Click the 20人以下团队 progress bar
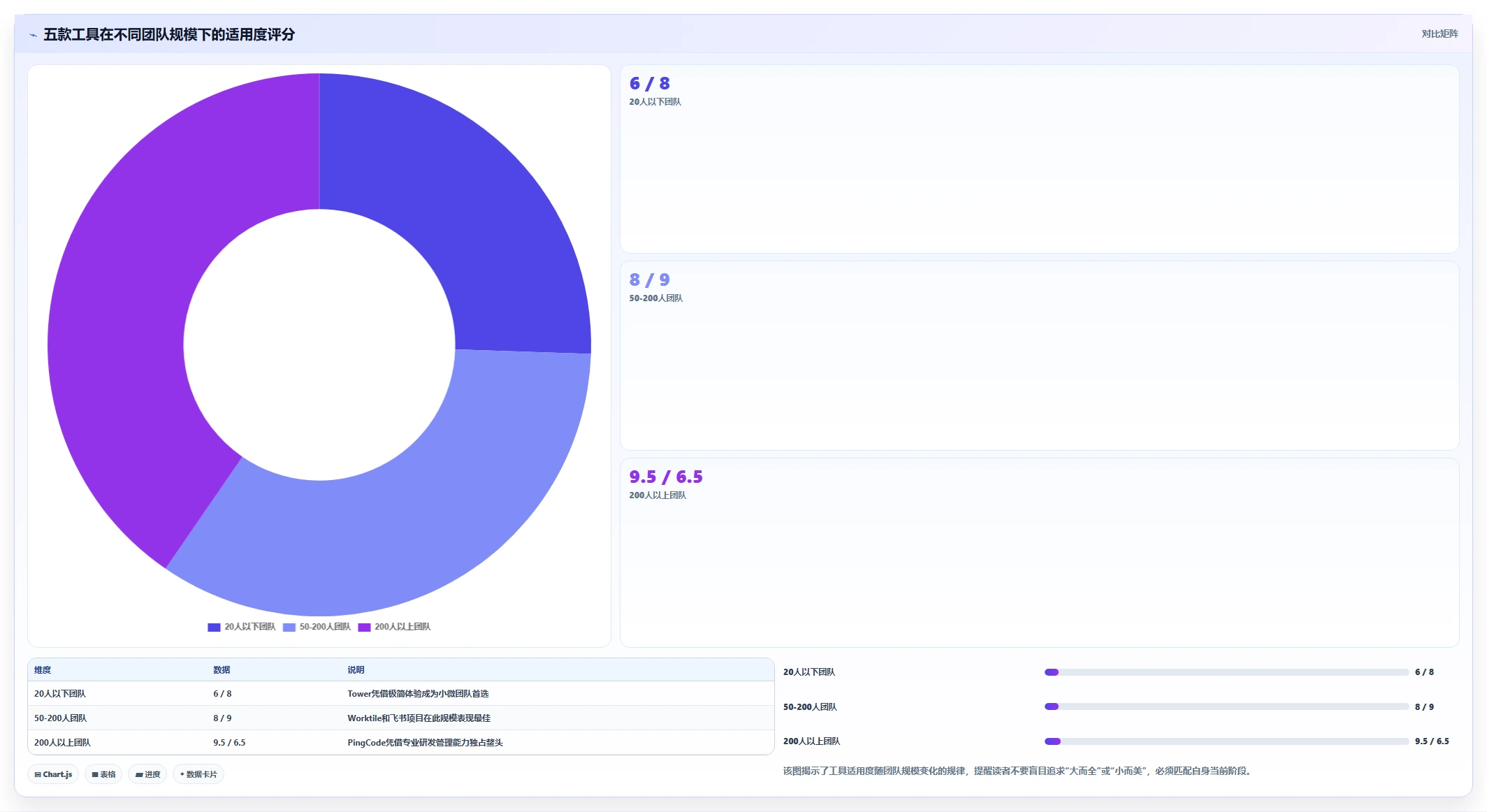 point(1226,672)
